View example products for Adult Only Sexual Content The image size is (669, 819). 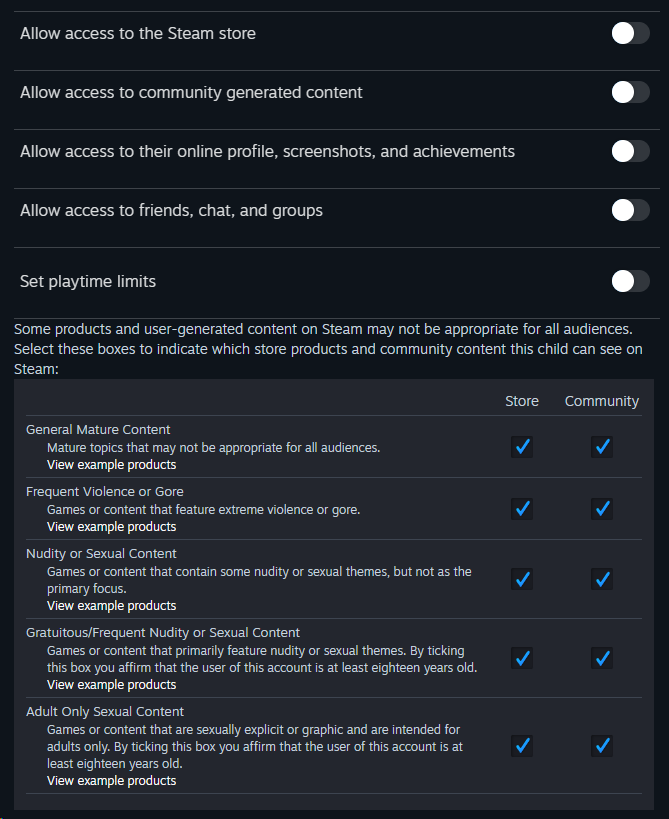click(111, 781)
